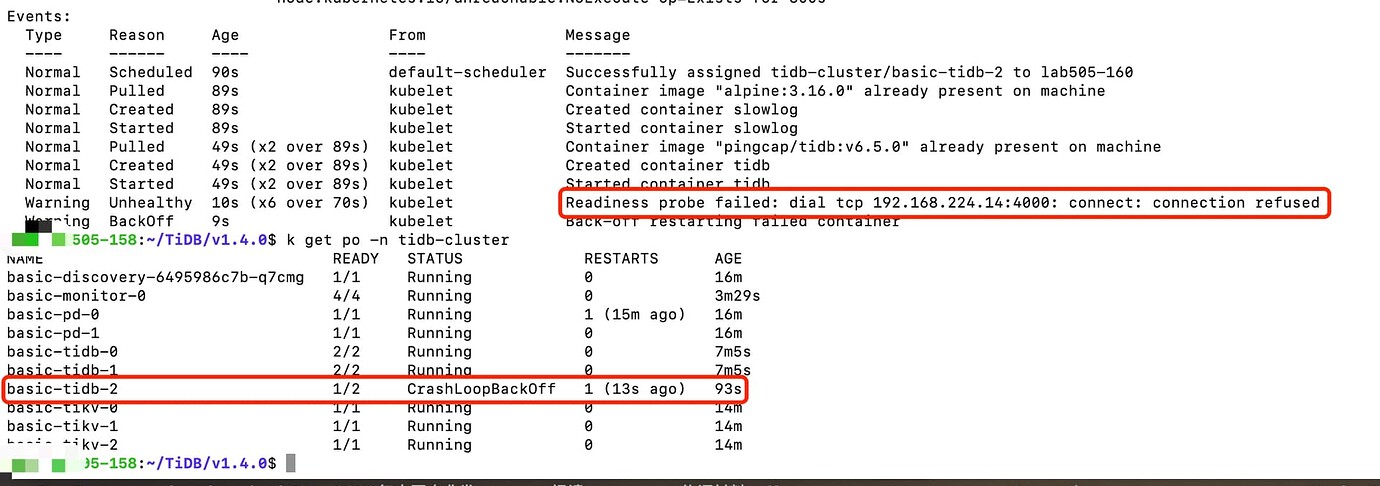
Task: Click the Readiness probe failed message
Action: 942,203
